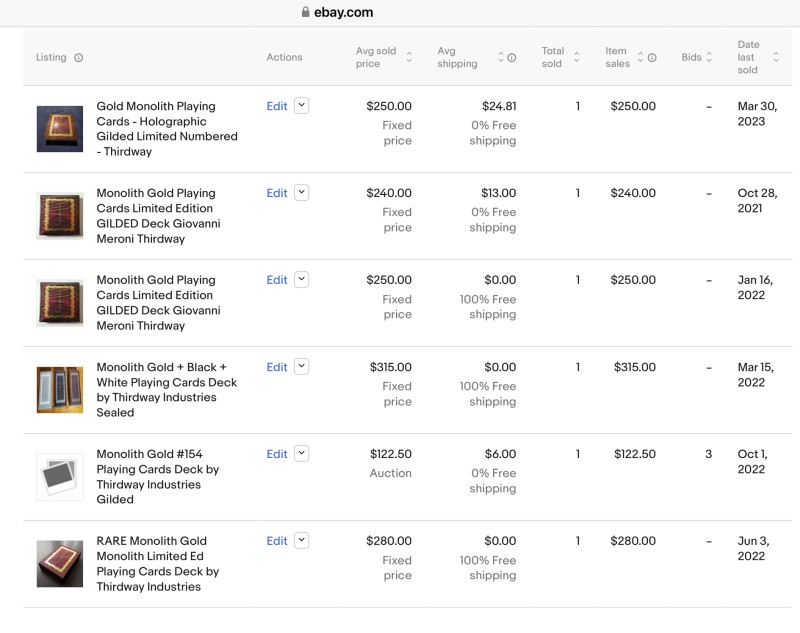Click the Date last sold column header
The height and width of the screenshot is (633, 800).
748,58
